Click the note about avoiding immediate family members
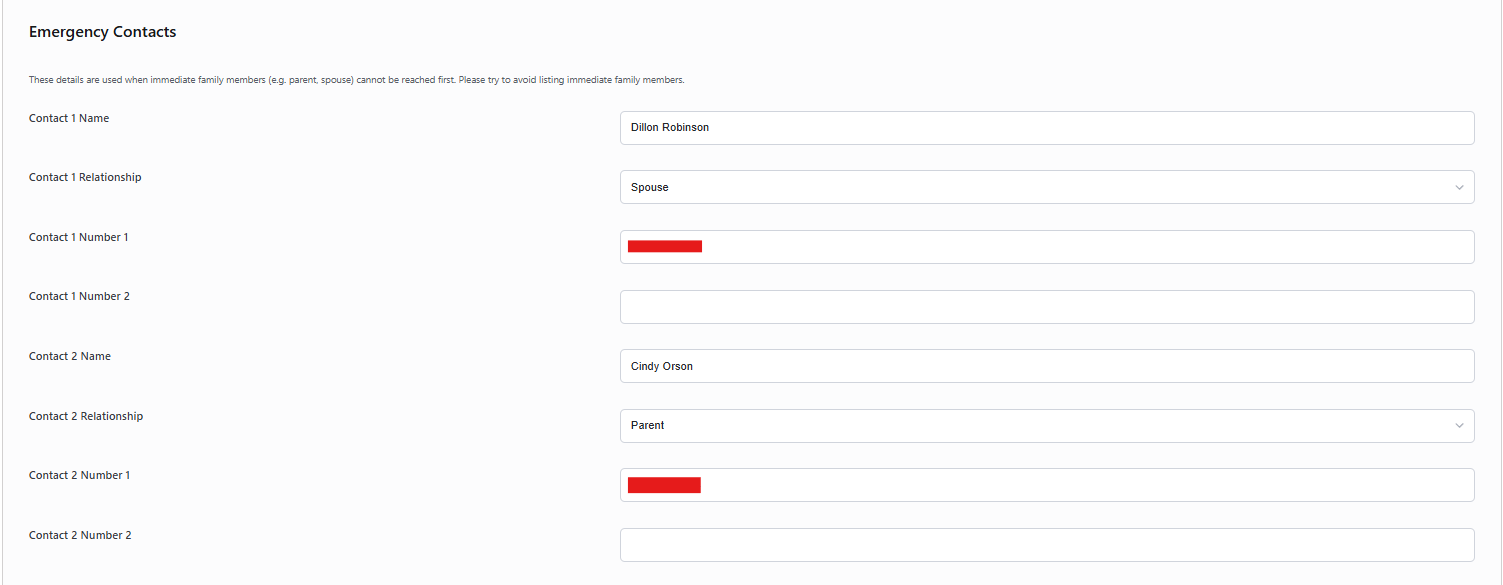This screenshot has width=1503, height=585. tap(356, 80)
